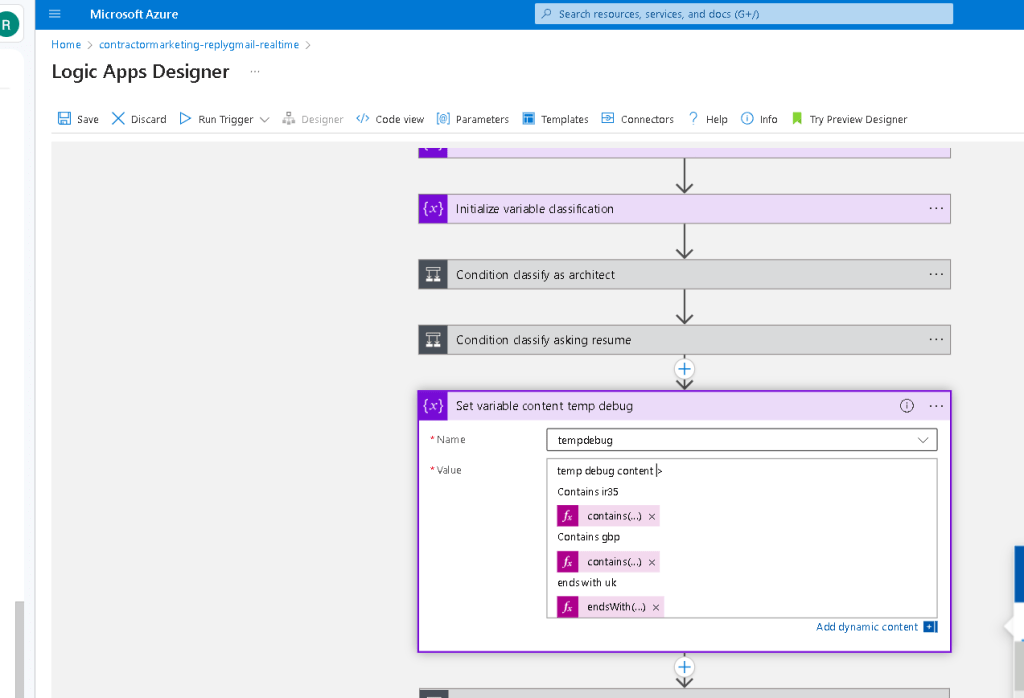Click Try Preview Designer
The width and height of the screenshot is (1024, 698).
[850, 119]
